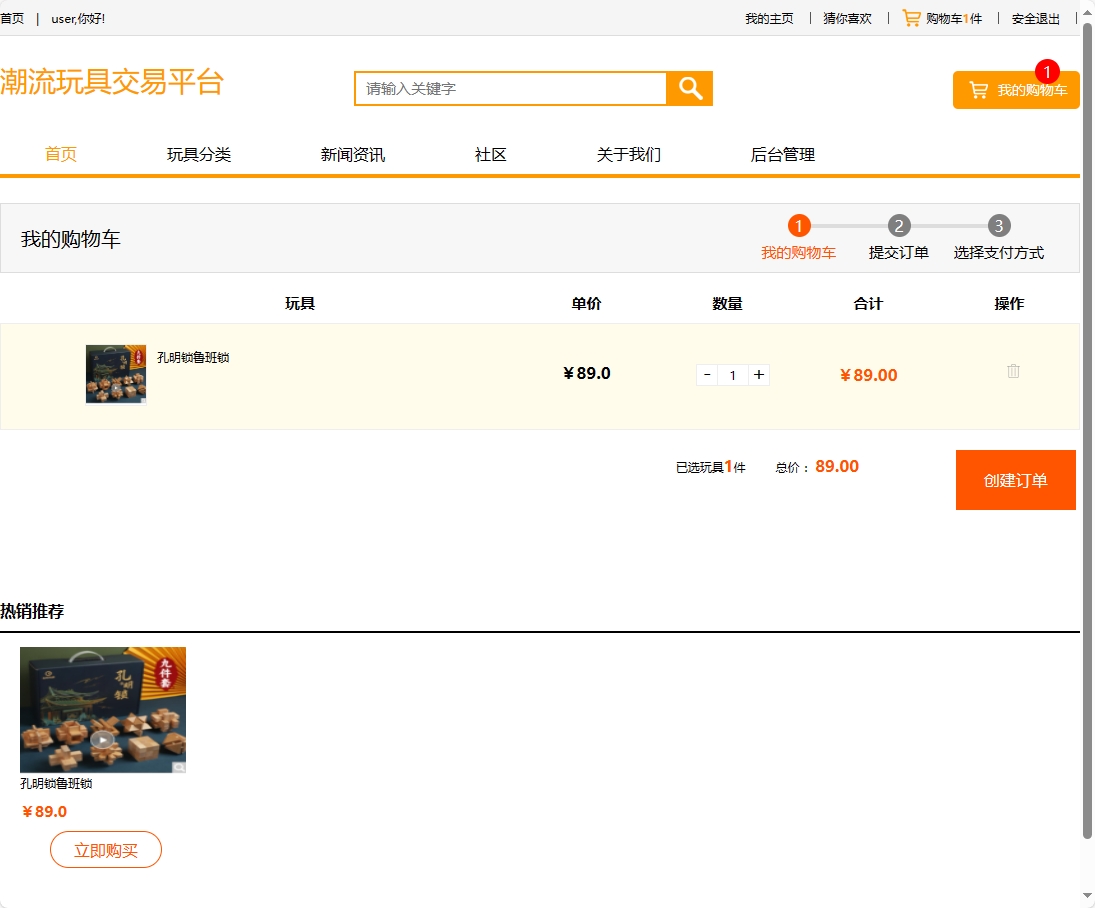Click 立即购买 under the recommended product
The width and height of the screenshot is (1095, 908).
pyautogui.click(x=106, y=849)
